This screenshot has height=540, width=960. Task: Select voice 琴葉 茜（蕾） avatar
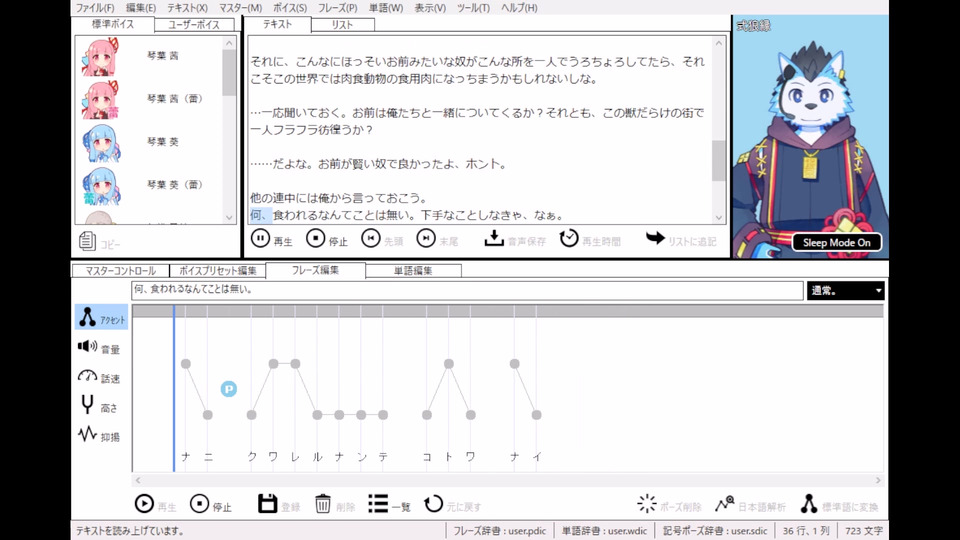click(100, 99)
